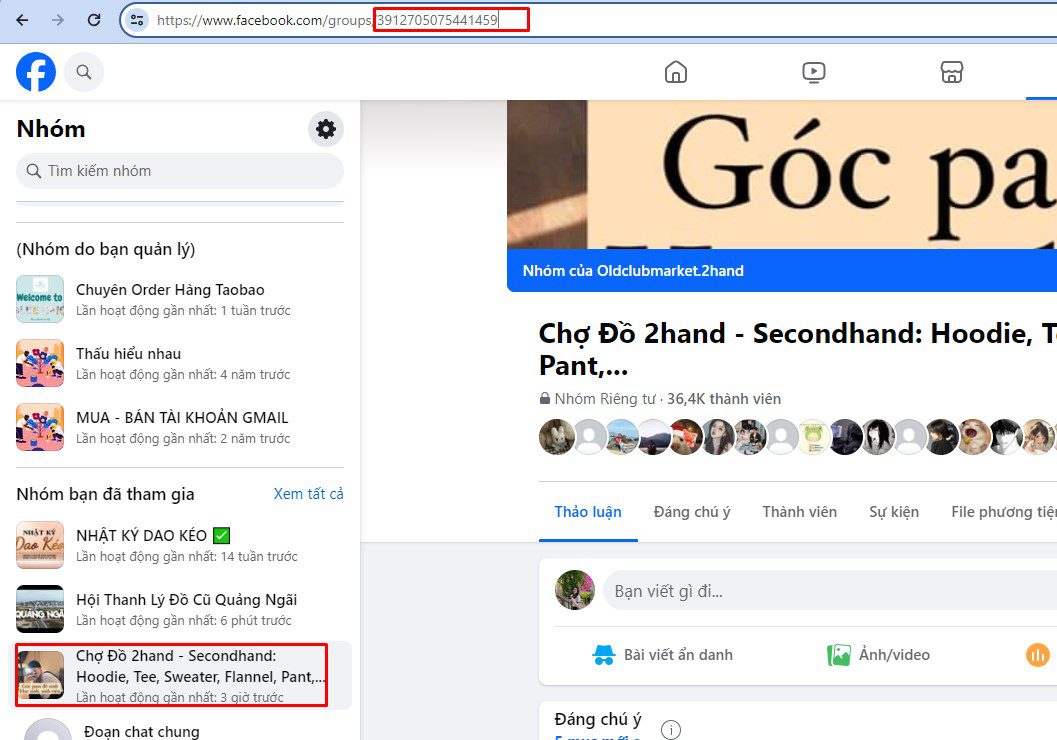Screen dimensions: 1057x740
Task: Click the Nhóm bạn đã tham gia heading
Action: (x=105, y=494)
